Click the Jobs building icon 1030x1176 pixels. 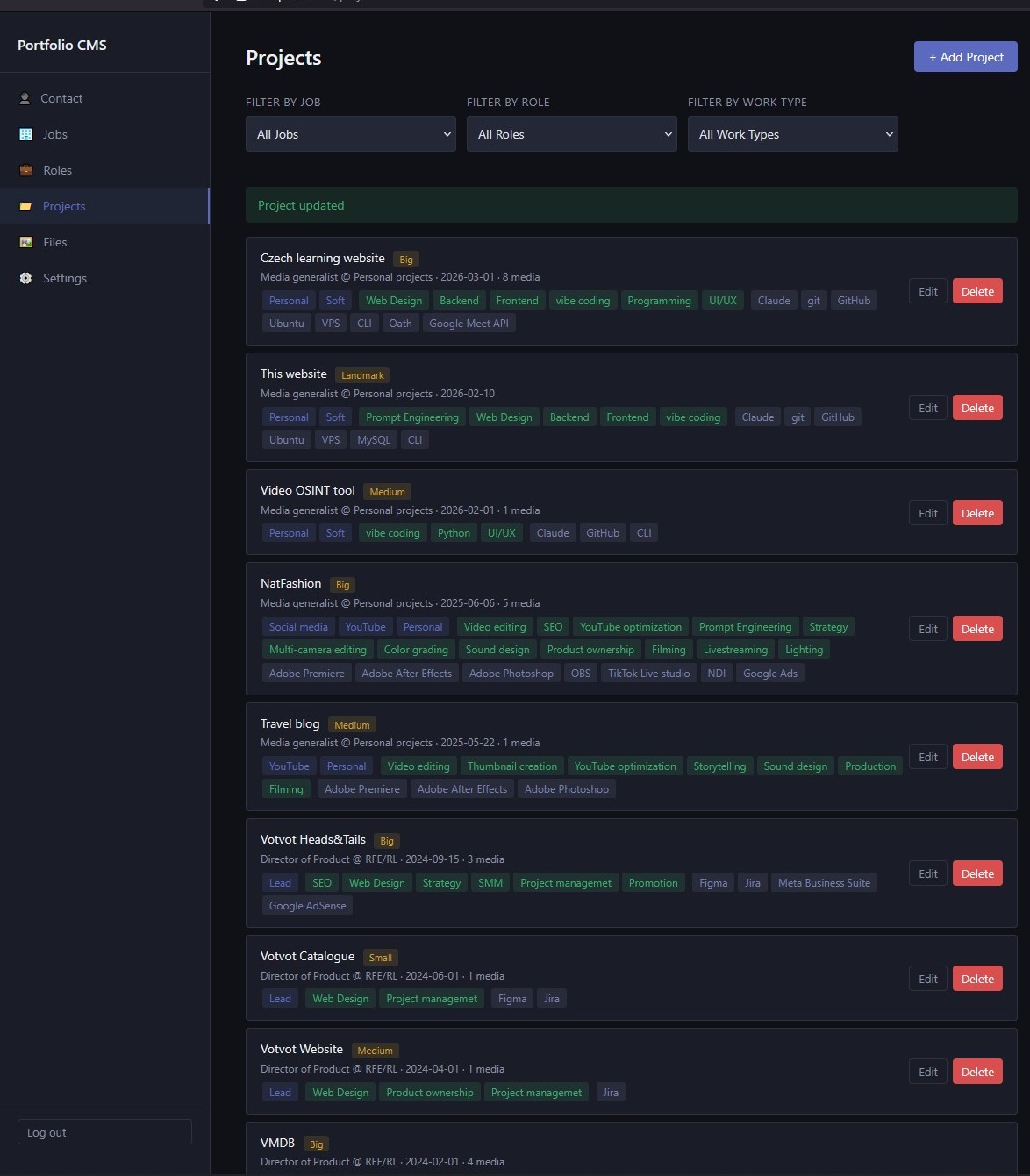click(25, 135)
